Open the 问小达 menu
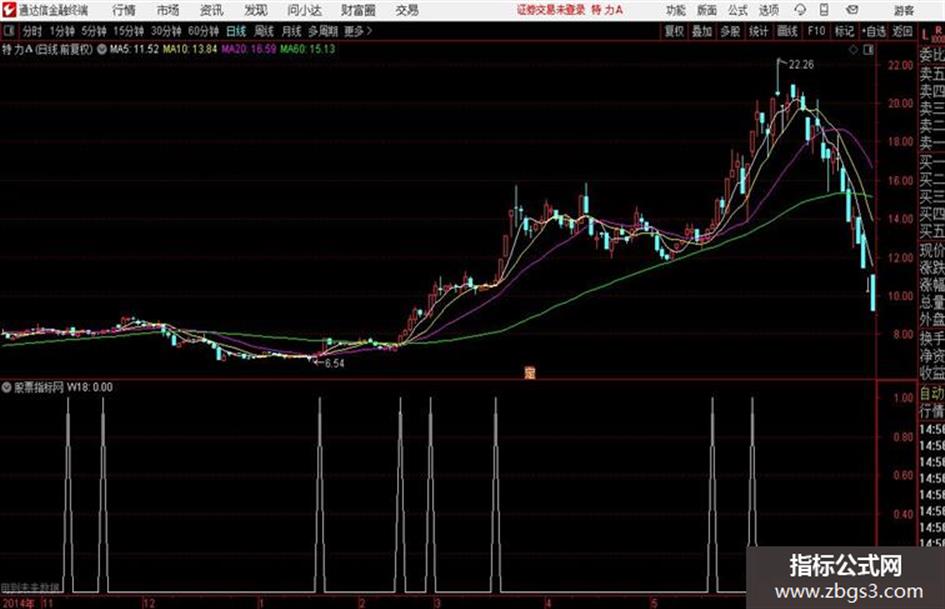945x609 pixels. pos(304,10)
